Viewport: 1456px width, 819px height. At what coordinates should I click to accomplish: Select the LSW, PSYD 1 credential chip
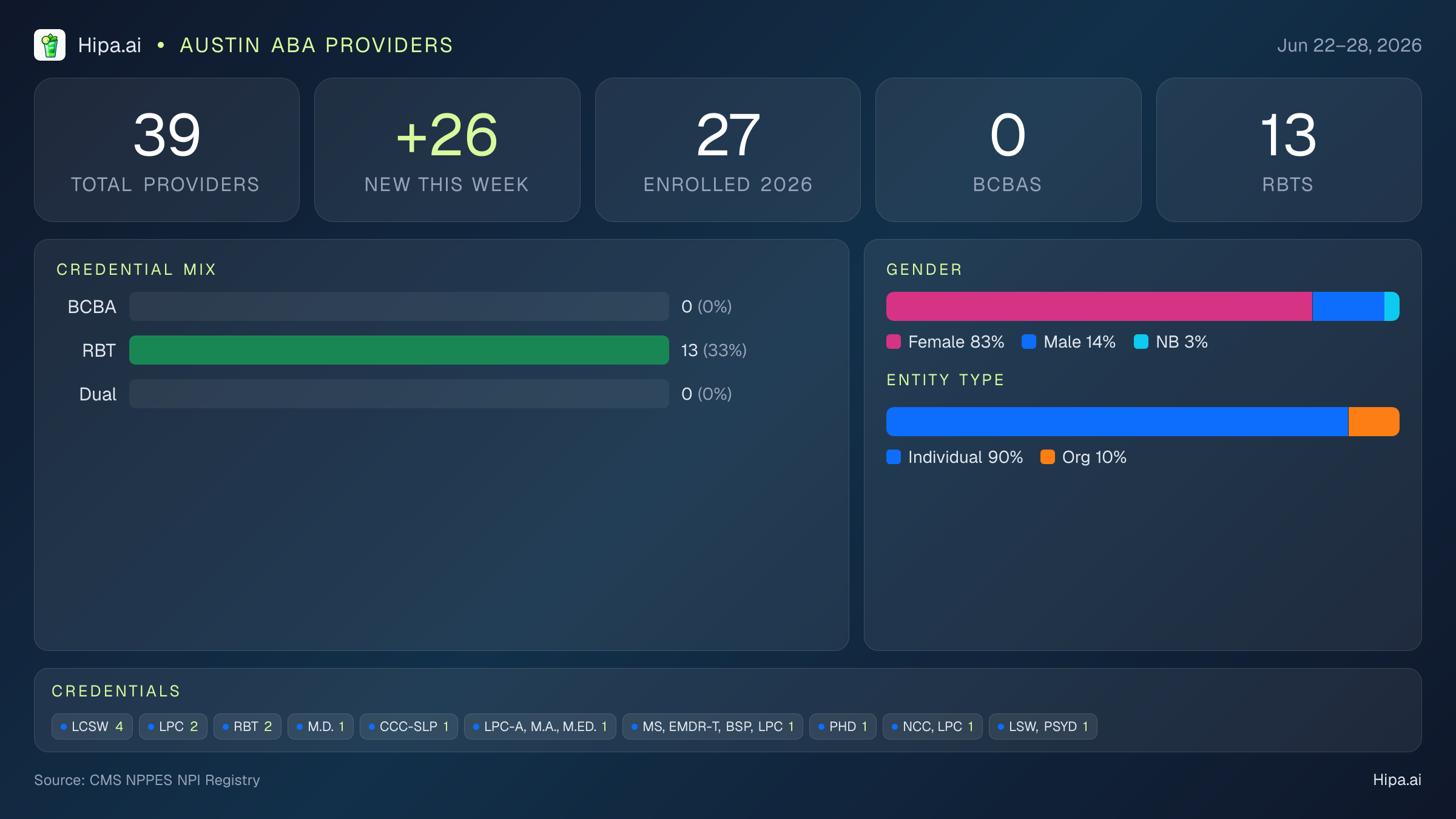[x=1043, y=726]
